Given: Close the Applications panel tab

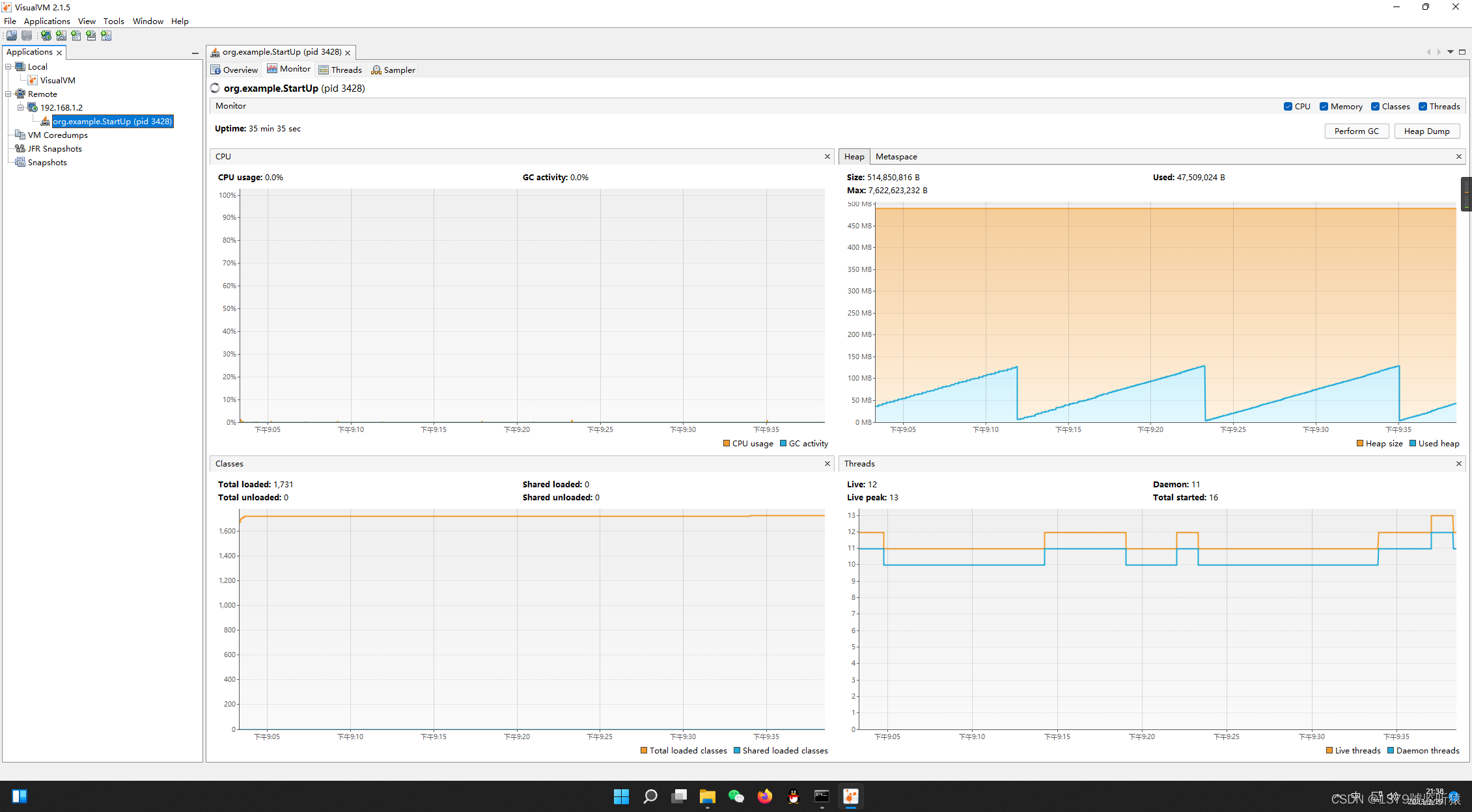Looking at the screenshot, I should tap(59, 53).
